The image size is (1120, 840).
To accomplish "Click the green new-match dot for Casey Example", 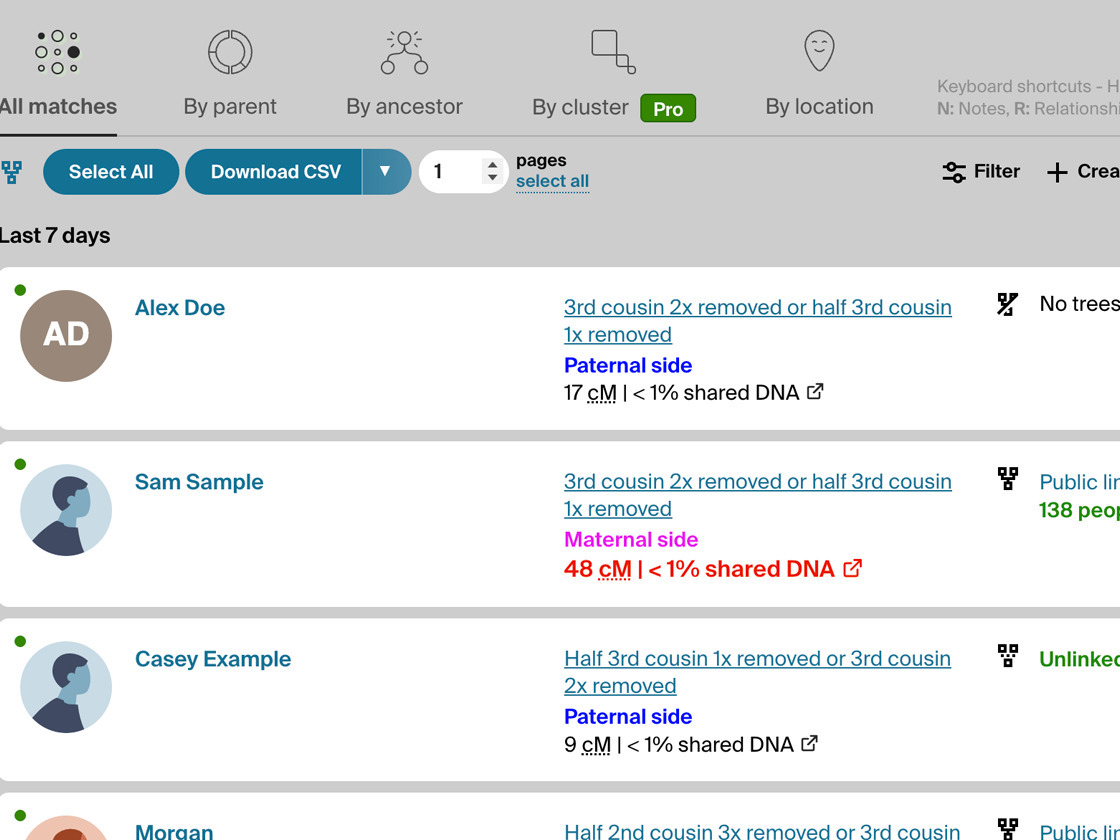I will point(20,641).
